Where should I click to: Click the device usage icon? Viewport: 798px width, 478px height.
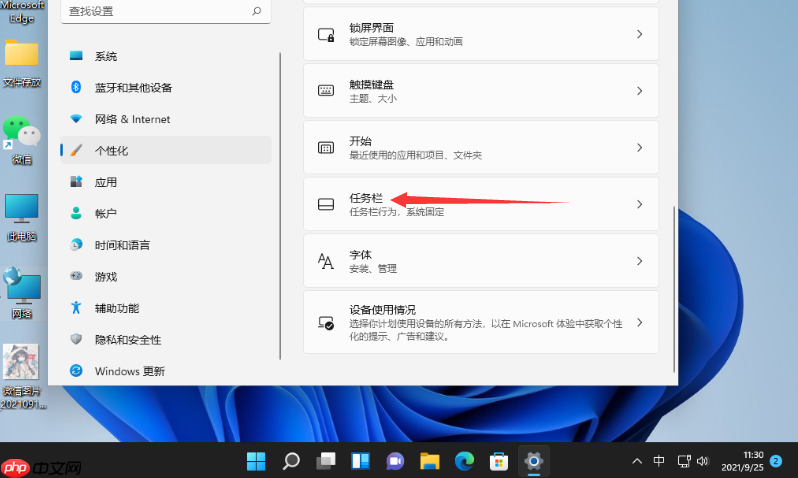click(x=326, y=323)
